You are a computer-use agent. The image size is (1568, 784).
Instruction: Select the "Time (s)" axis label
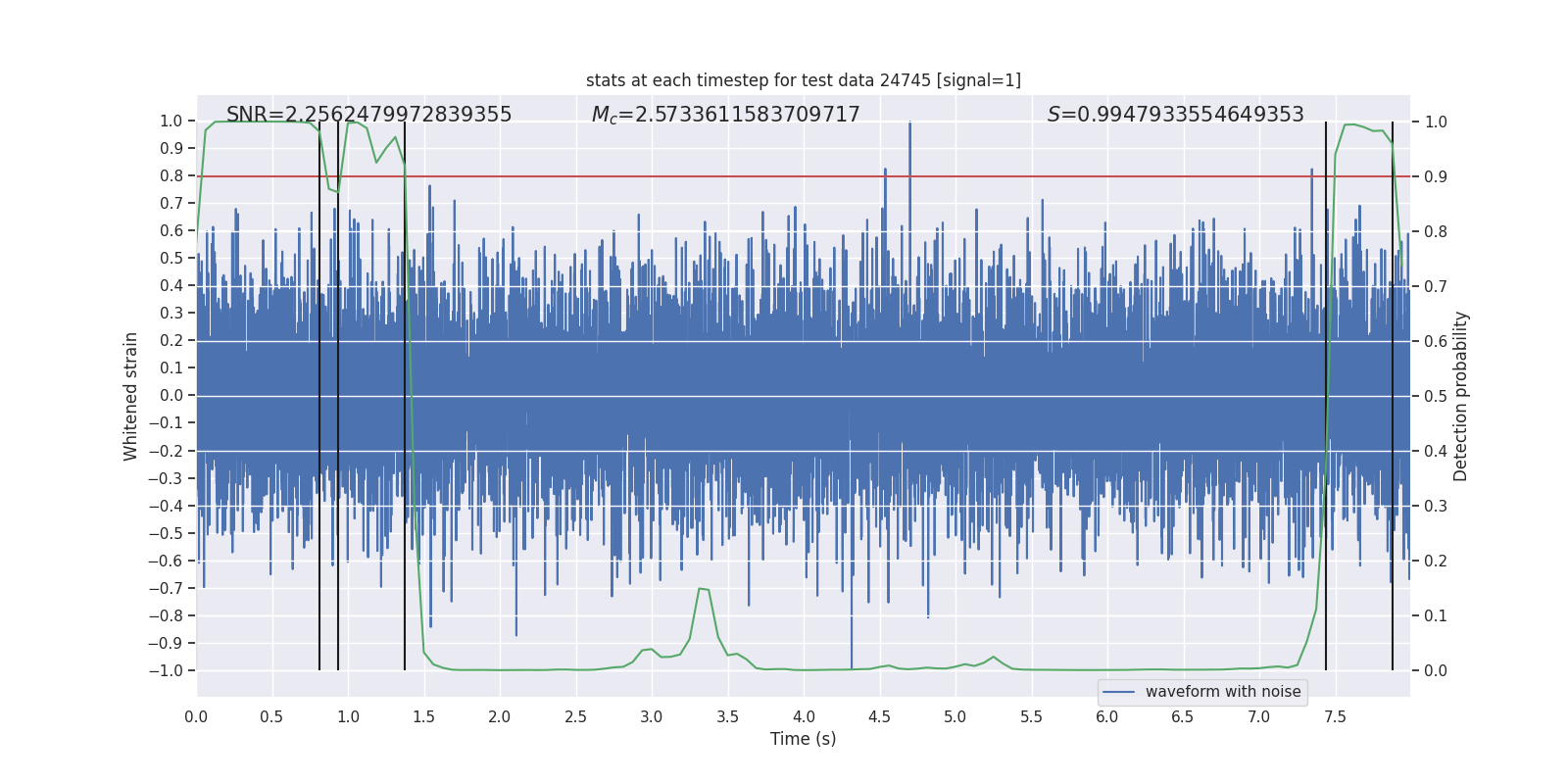(x=804, y=739)
